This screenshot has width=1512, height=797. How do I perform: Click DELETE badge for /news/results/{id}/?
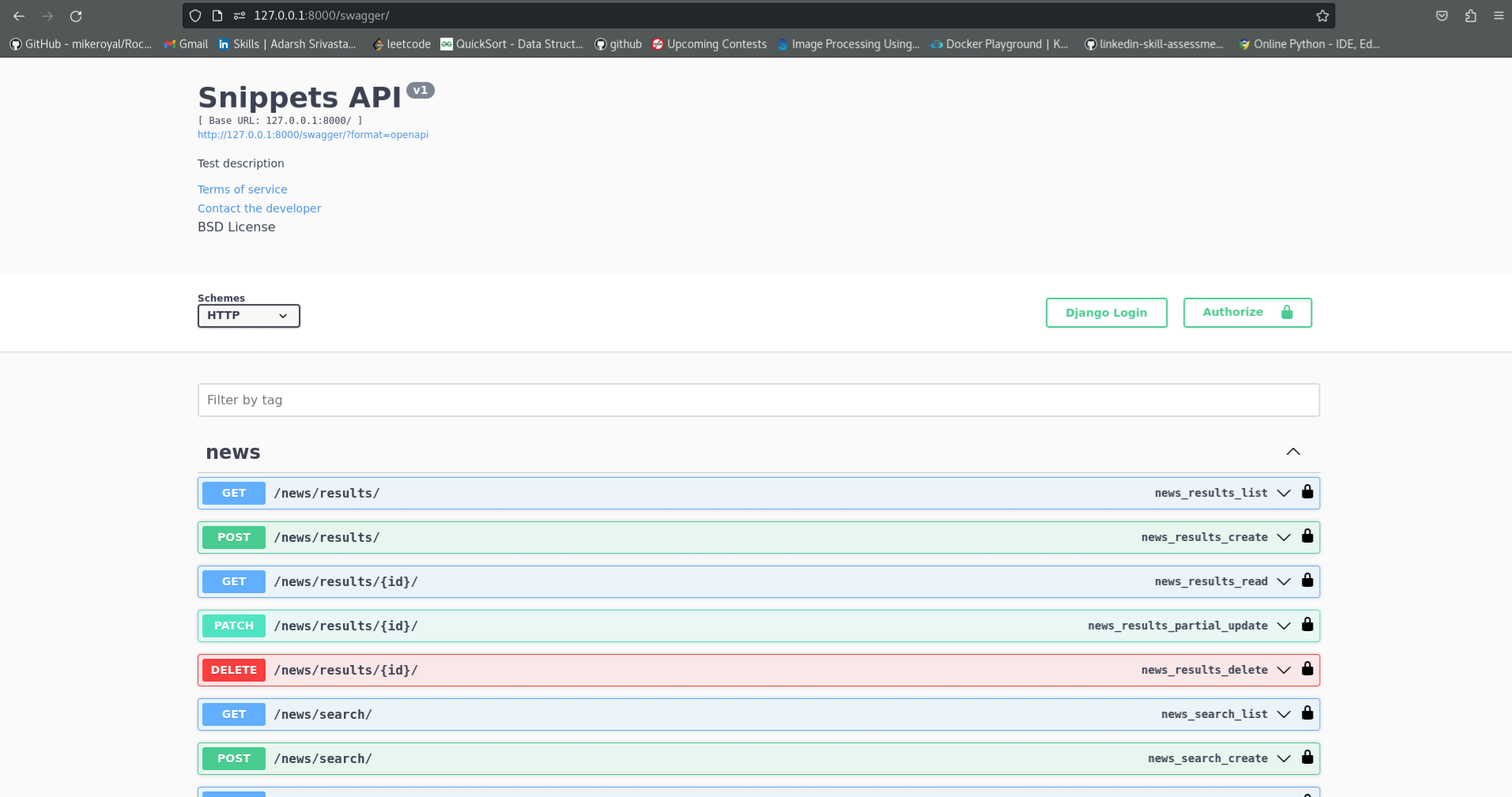[234, 670]
